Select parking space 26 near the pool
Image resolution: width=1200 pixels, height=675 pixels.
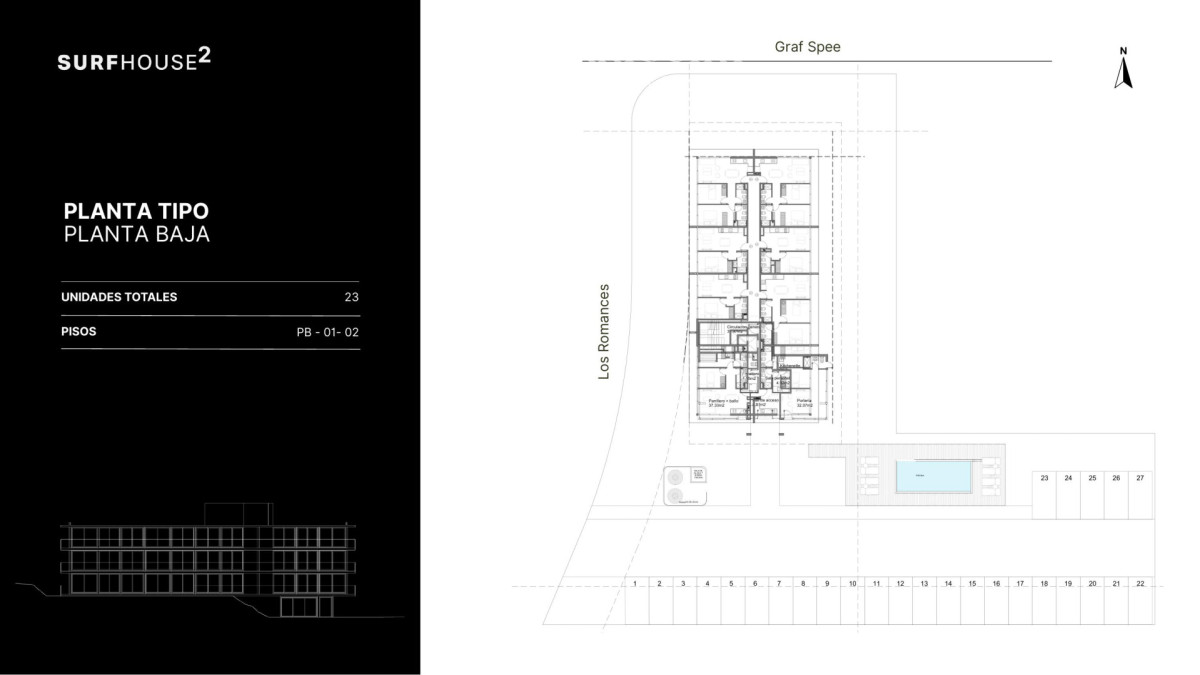click(1116, 495)
